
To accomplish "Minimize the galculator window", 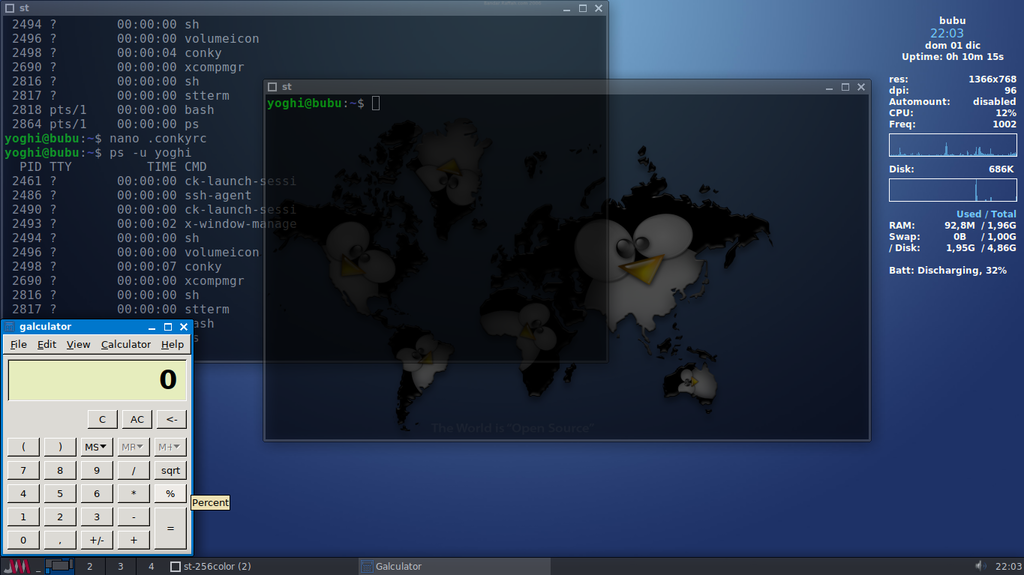I will [x=152, y=327].
